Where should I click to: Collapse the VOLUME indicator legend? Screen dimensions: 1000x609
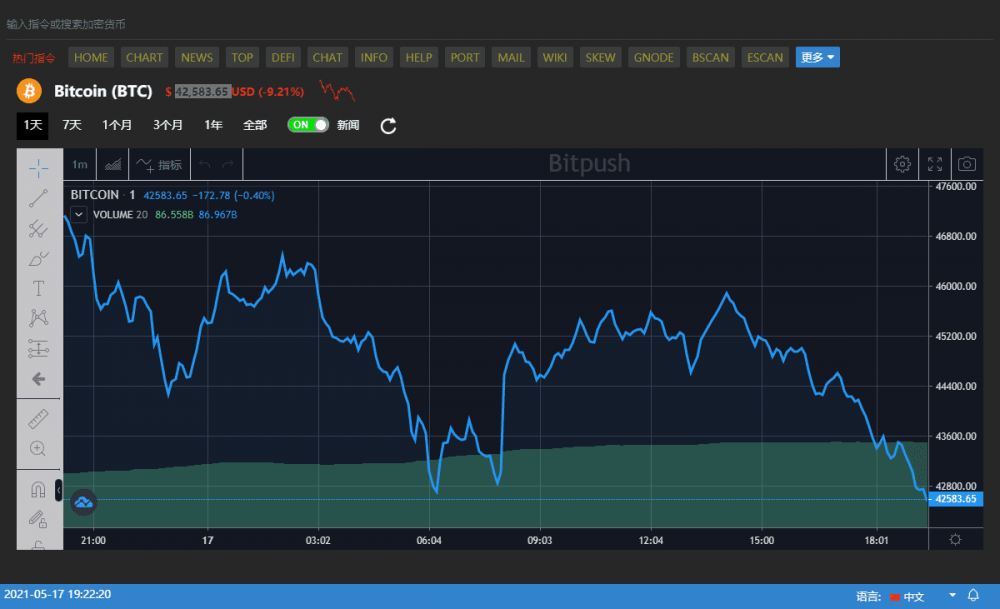pos(78,214)
